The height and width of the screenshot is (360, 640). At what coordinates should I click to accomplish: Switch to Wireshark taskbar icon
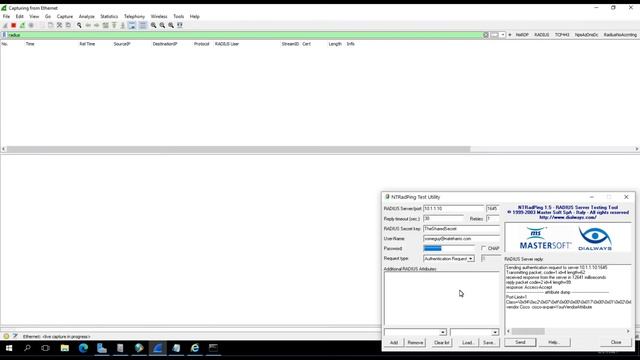click(158, 348)
